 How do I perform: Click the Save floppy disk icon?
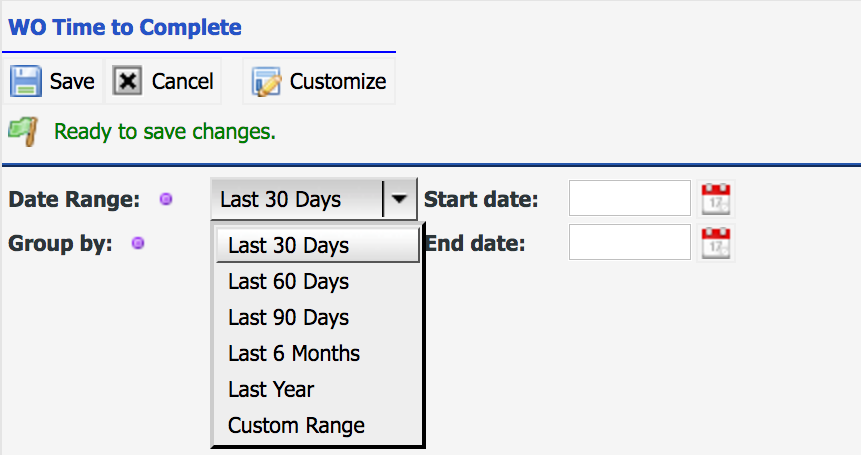25,81
